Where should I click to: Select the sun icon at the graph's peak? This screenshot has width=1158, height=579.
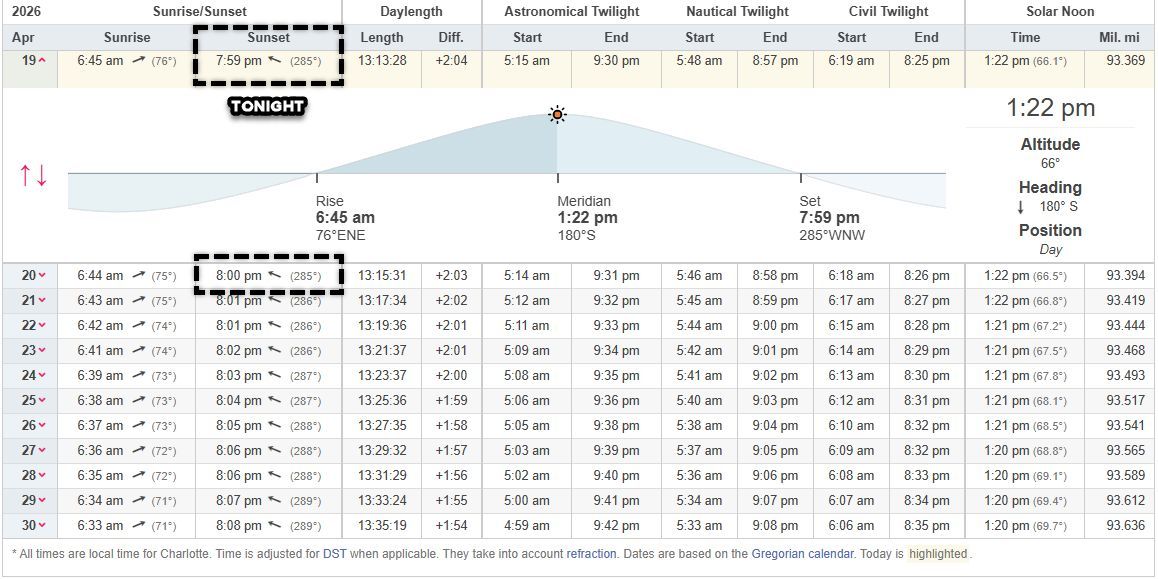click(x=556, y=114)
